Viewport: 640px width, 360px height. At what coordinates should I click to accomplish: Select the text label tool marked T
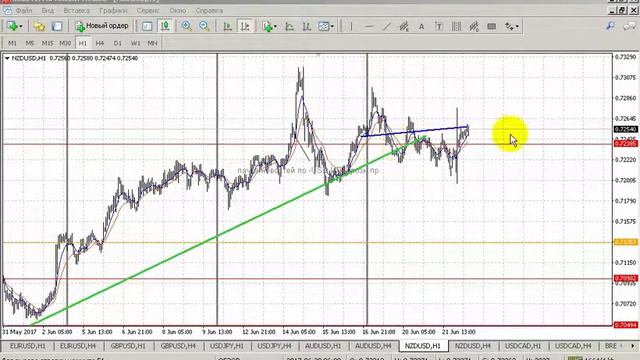439,26
